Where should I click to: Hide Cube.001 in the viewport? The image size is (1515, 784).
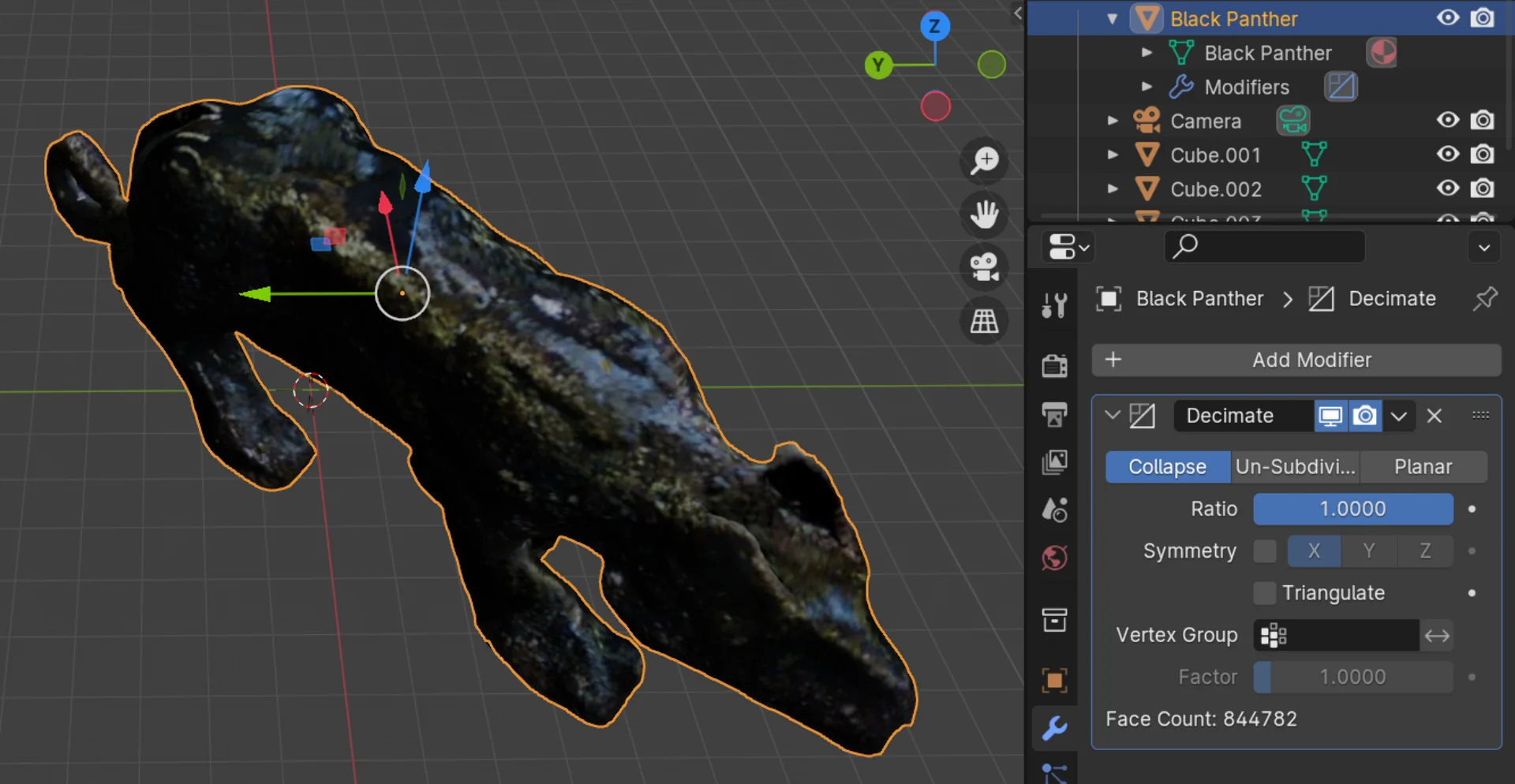point(1447,155)
